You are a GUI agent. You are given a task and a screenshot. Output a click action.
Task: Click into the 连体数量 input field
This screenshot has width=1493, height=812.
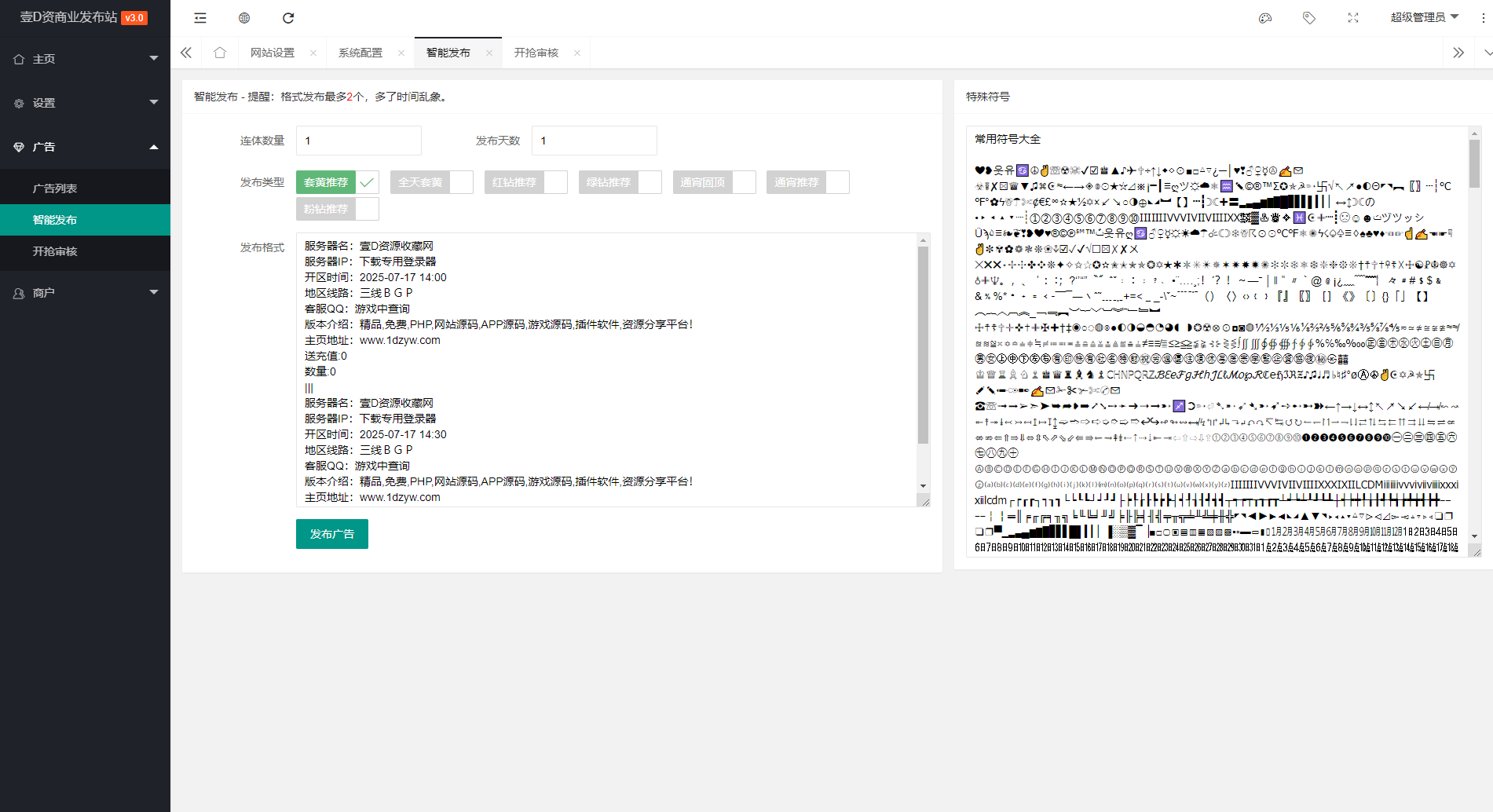[x=359, y=141]
